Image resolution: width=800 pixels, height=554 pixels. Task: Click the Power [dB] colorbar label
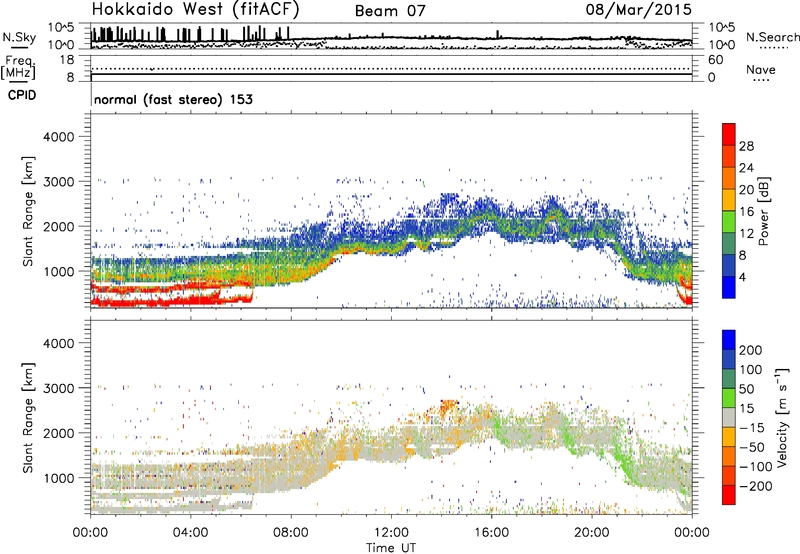[x=764, y=211]
